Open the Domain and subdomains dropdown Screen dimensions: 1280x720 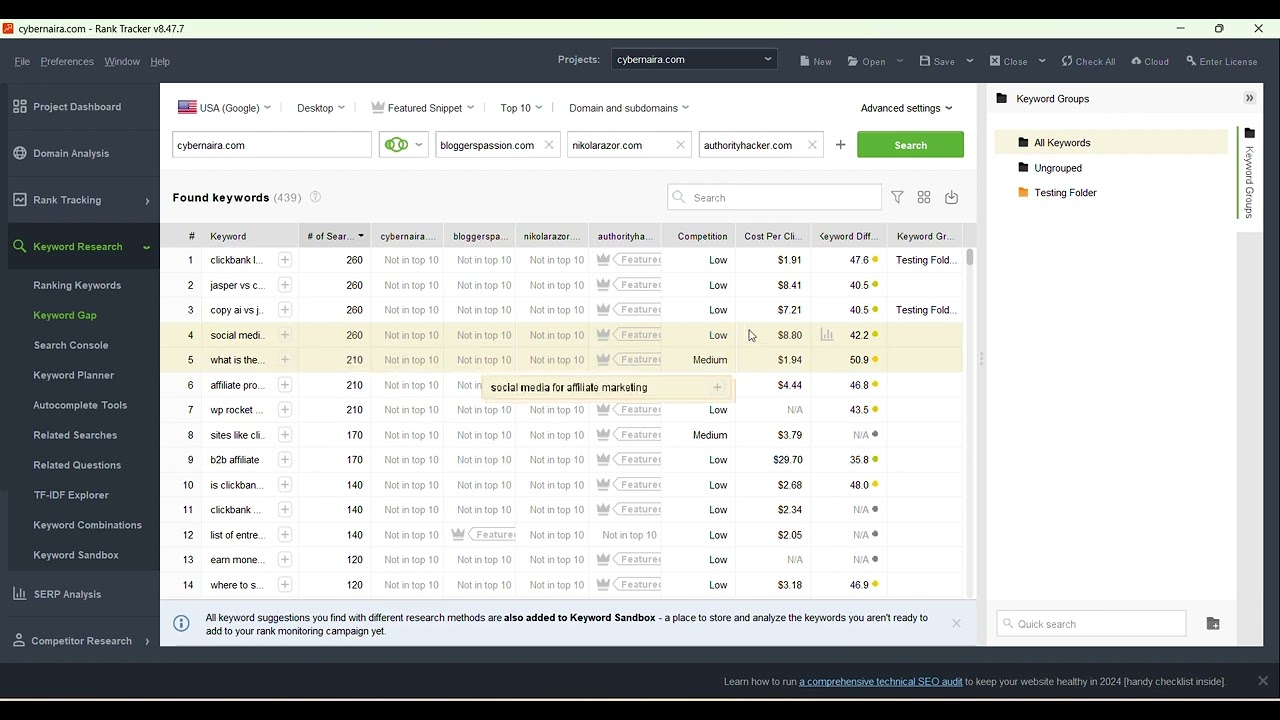[x=629, y=108]
